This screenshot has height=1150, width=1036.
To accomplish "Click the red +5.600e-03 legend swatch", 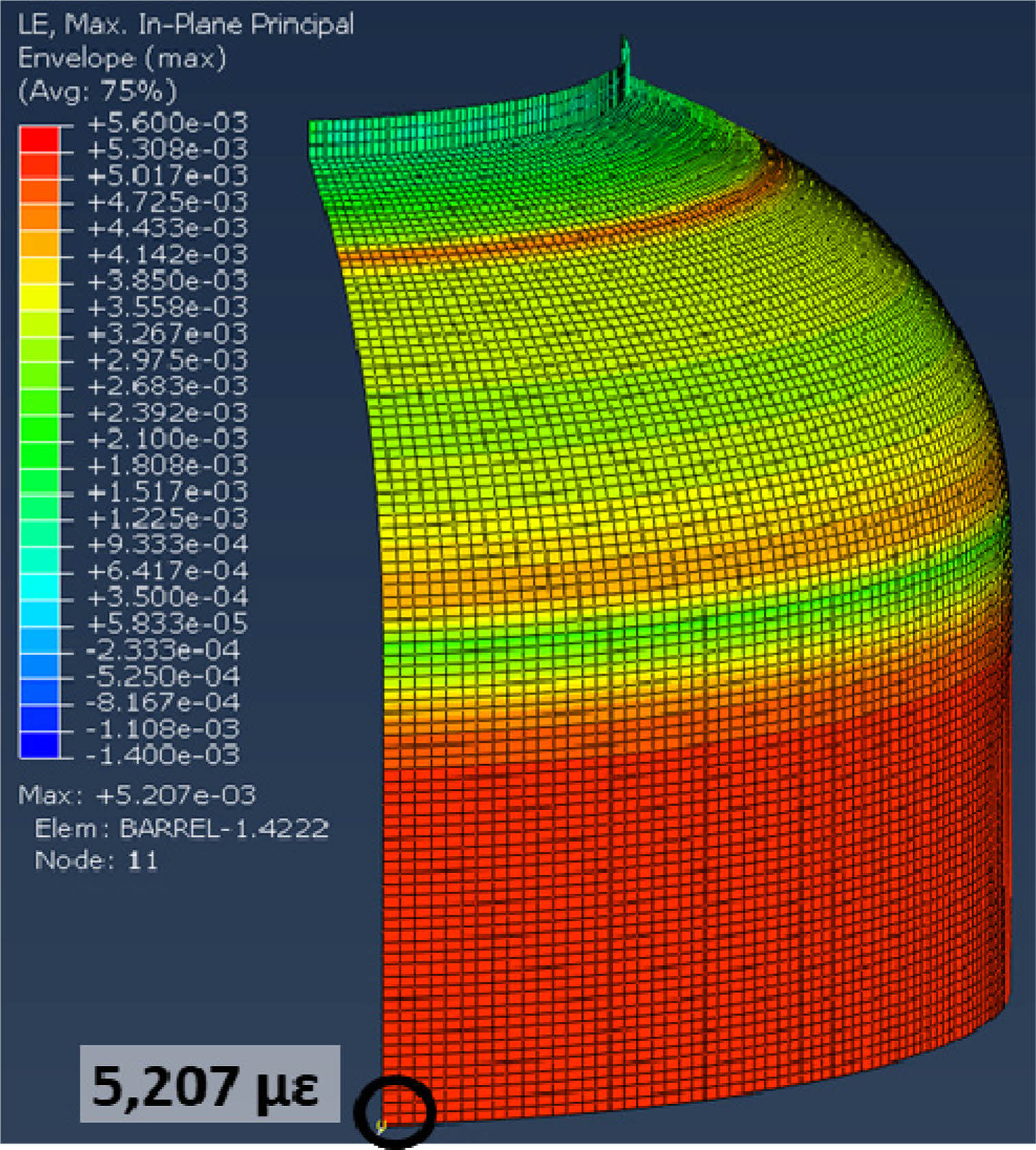I will click(39, 138).
